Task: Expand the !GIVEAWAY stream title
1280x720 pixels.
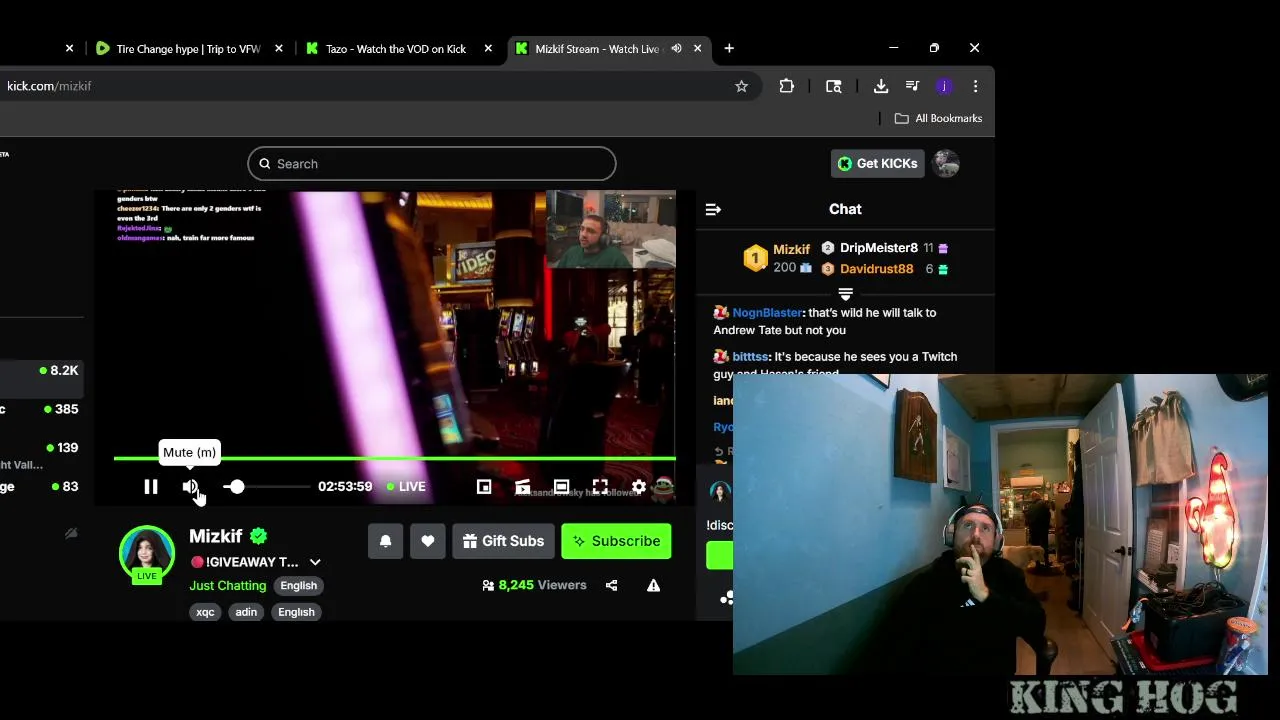Action: (x=315, y=562)
